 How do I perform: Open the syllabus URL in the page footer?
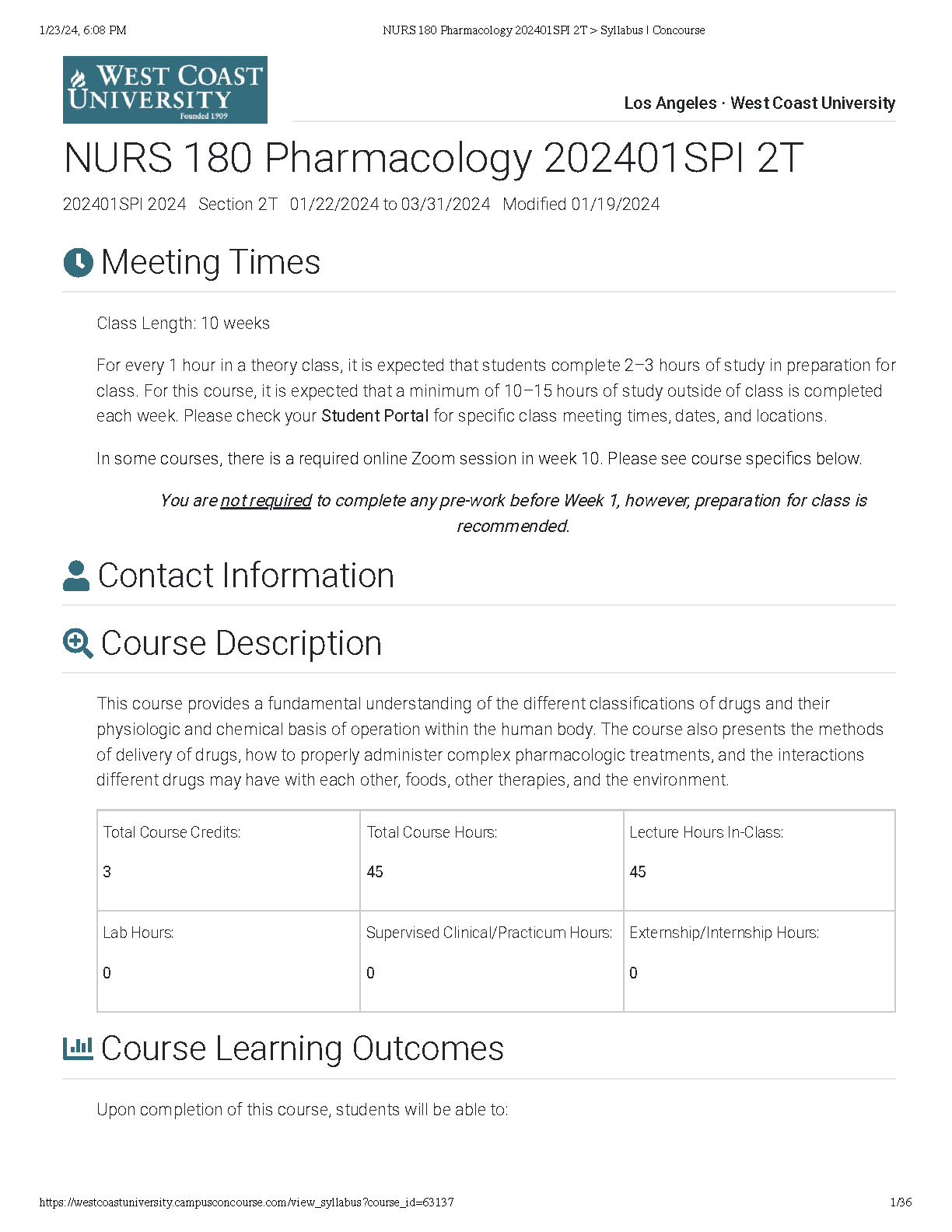pos(247,1202)
